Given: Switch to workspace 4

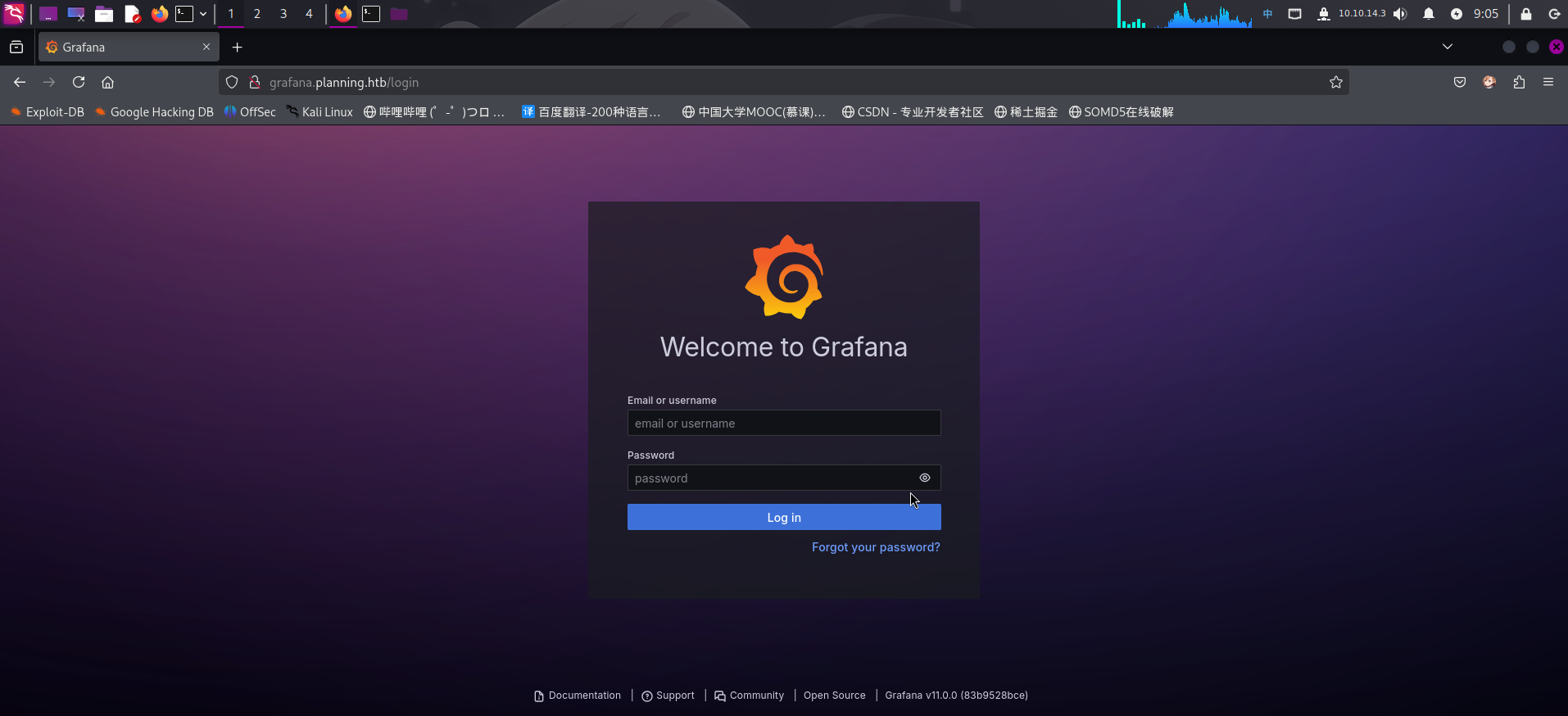Looking at the screenshot, I should 309,14.
